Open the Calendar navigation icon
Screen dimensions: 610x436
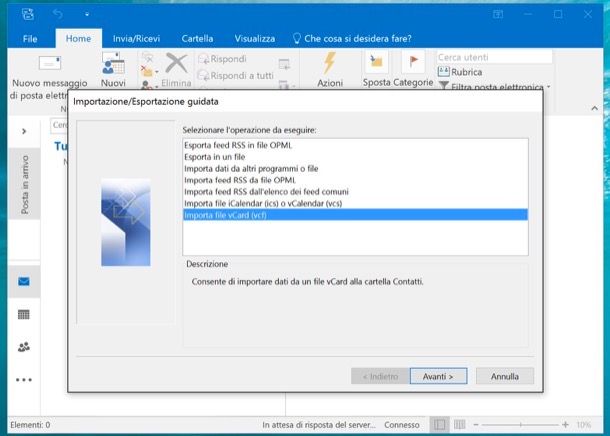coord(24,314)
